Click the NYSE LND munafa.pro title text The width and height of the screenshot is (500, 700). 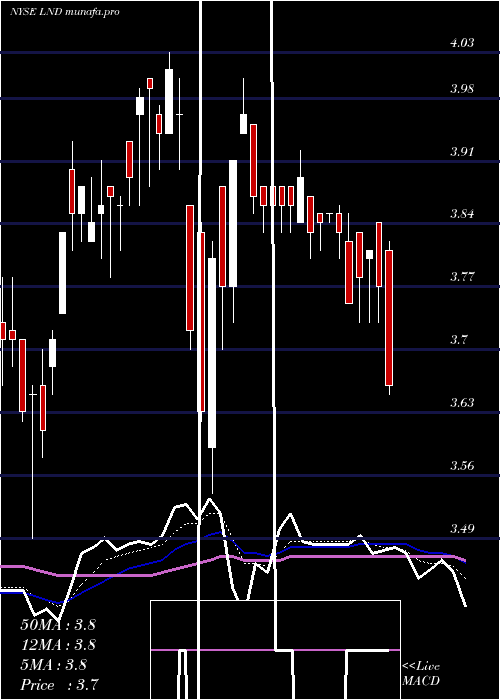[65, 12]
